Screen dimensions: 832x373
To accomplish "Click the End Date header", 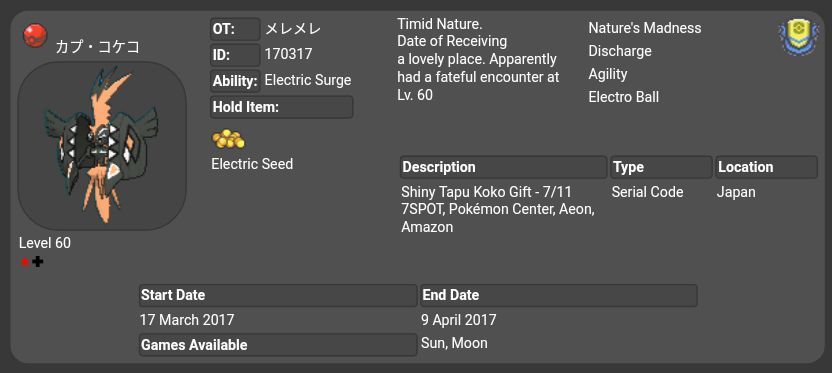I will click(x=559, y=296).
